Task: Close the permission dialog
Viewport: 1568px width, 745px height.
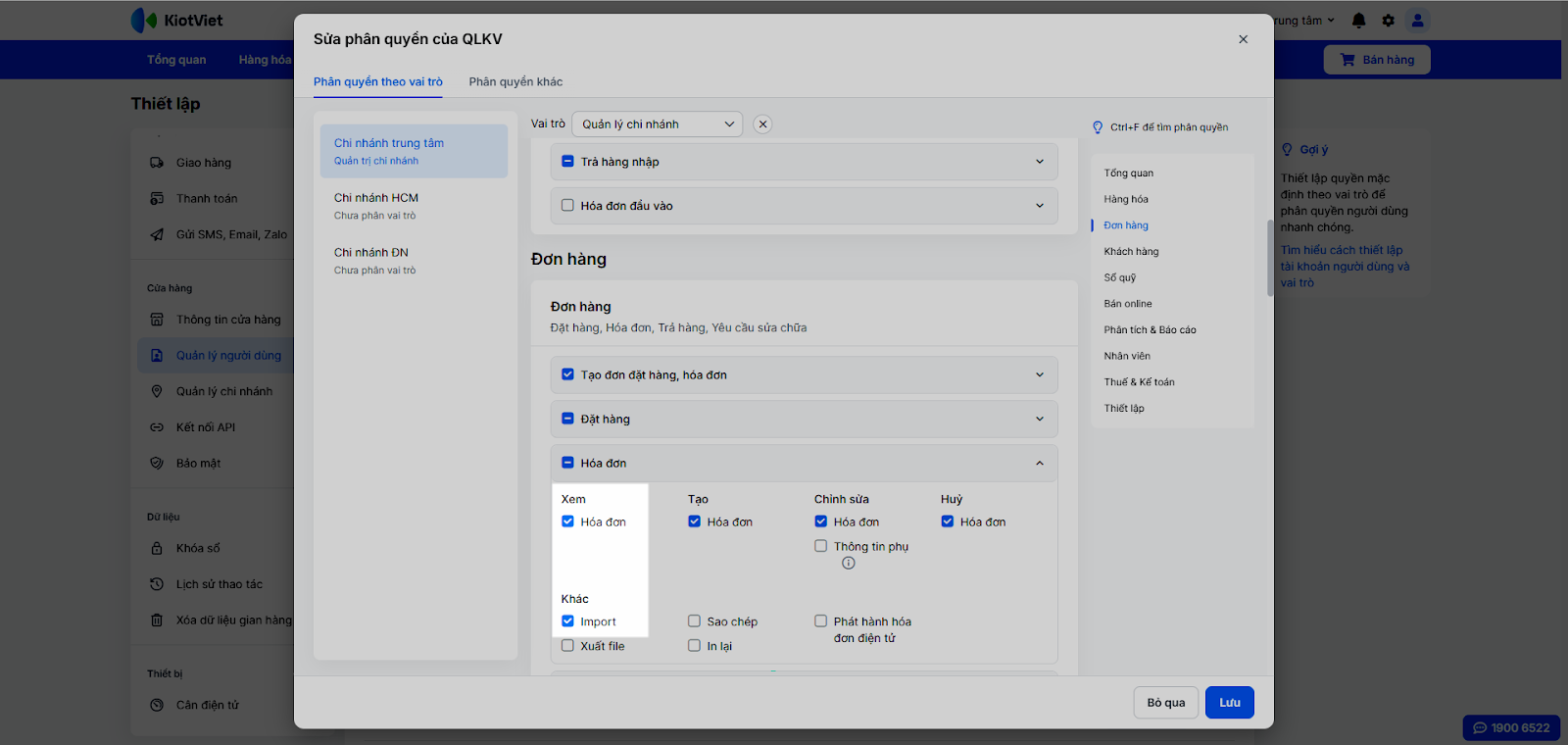Action: (1243, 39)
